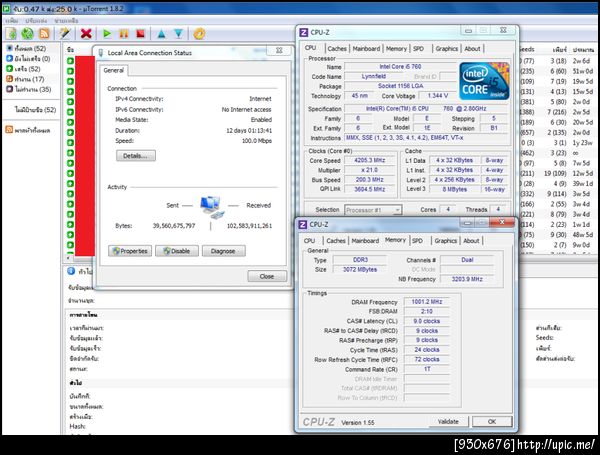Image resolution: width=600 pixels, height=455 pixels.
Task: Remove torrent with the red X icon
Action: [x=86, y=34]
